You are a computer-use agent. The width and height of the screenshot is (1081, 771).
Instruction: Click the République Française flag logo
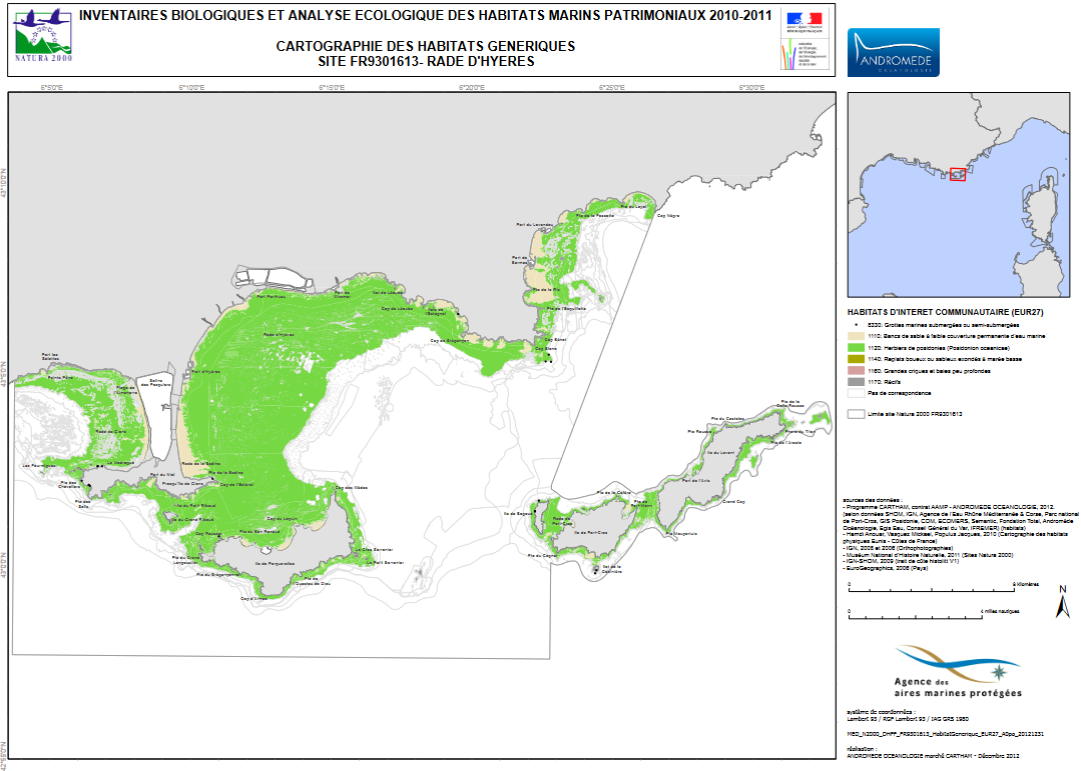tap(801, 20)
